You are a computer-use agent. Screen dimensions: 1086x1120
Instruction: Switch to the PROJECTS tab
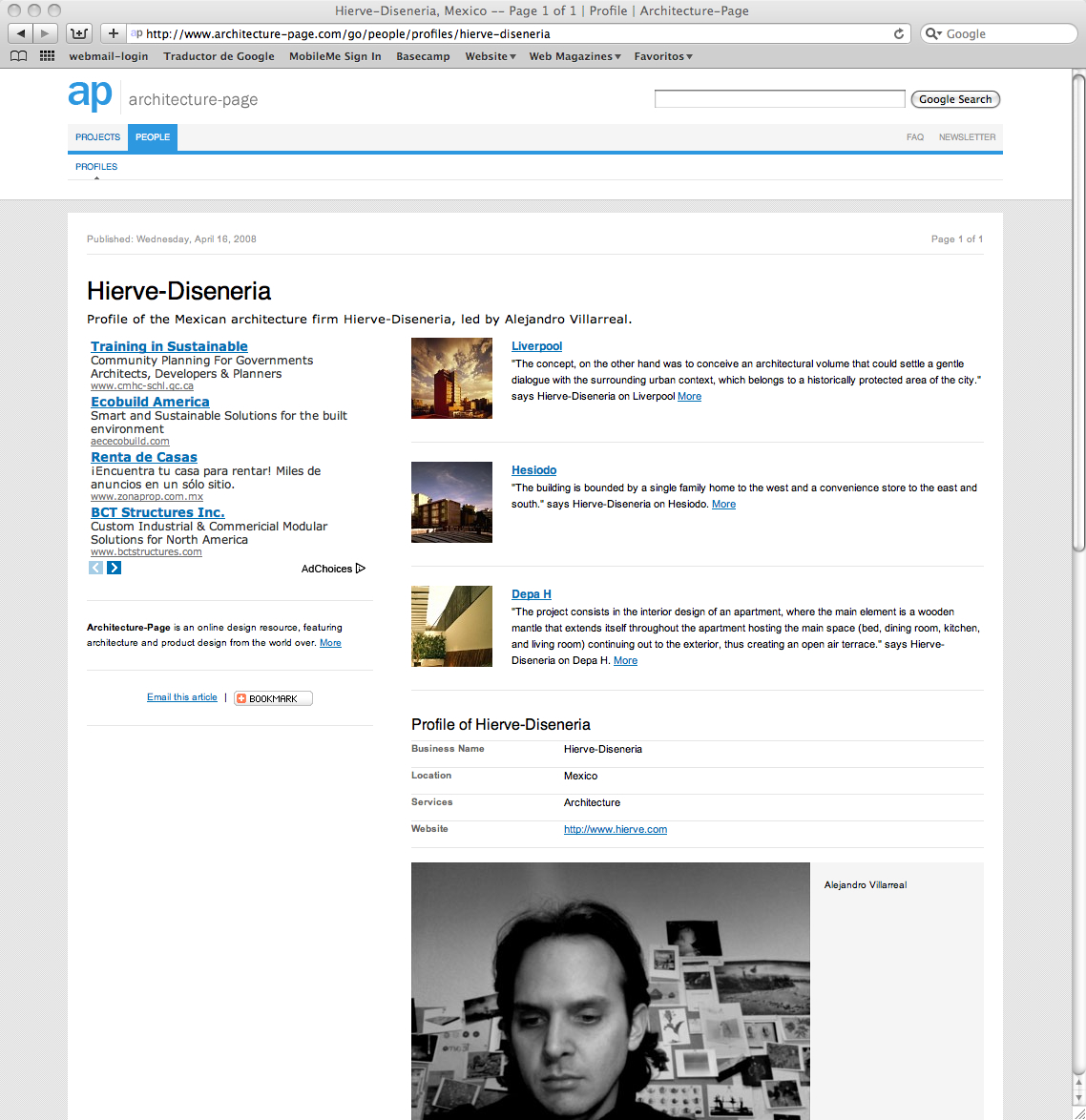pyautogui.click(x=98, y=137)
